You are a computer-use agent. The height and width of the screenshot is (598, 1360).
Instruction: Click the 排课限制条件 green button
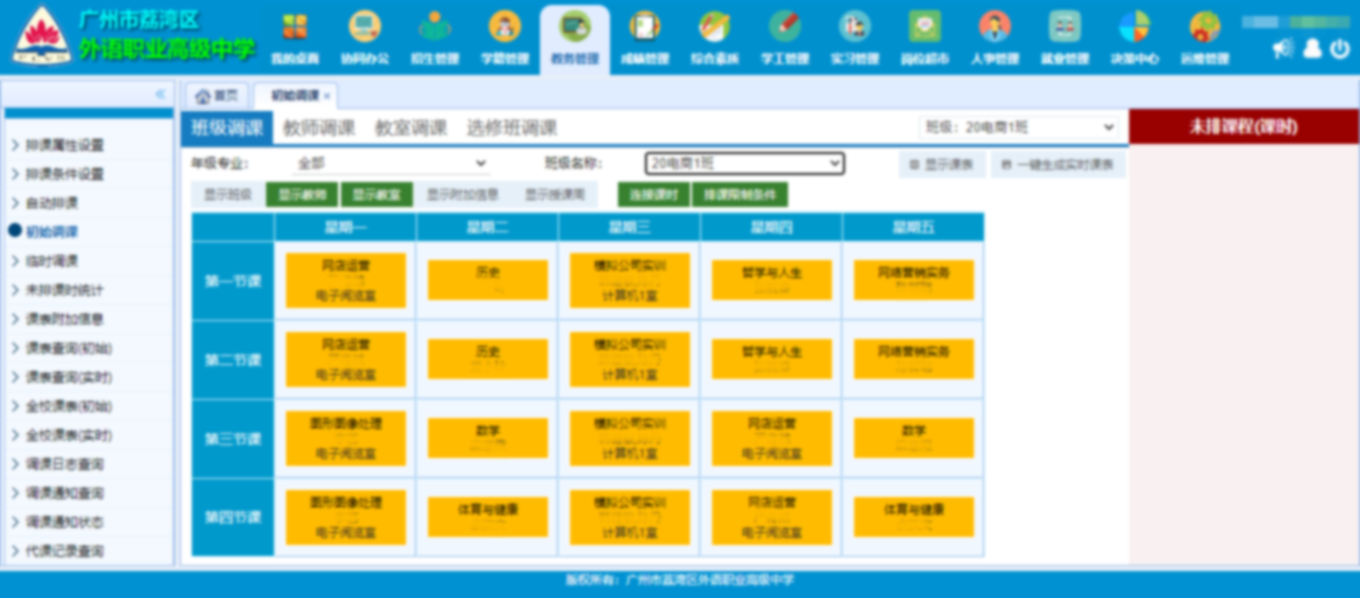pyautogui.click(x=740, y=195)
